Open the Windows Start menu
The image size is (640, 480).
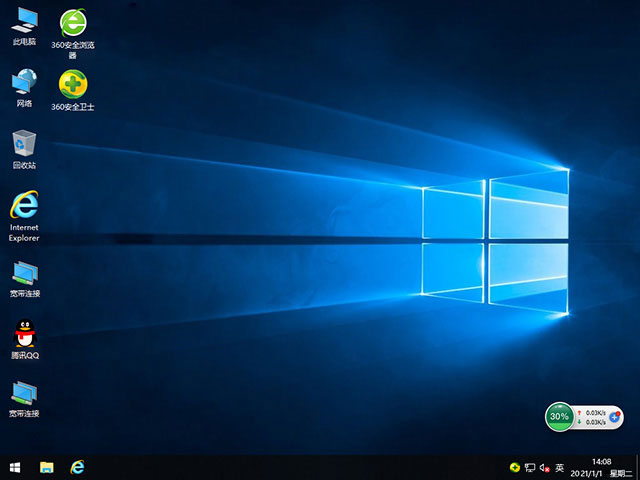[x=15, y=467]
